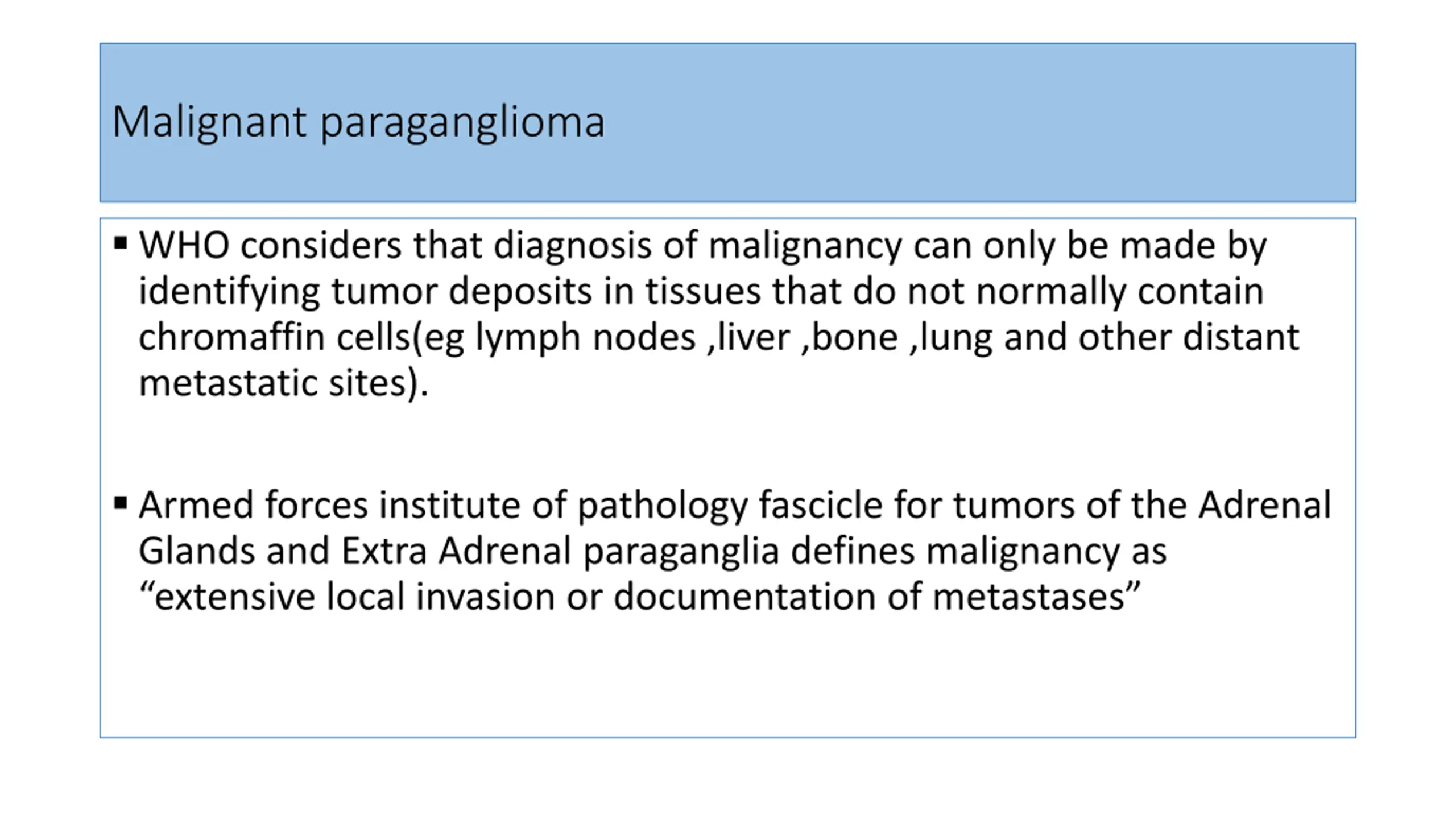The image size is (1456, 819).
Task: Click the word "WHO" in first bullet
Action: click(x=184, y=245)
